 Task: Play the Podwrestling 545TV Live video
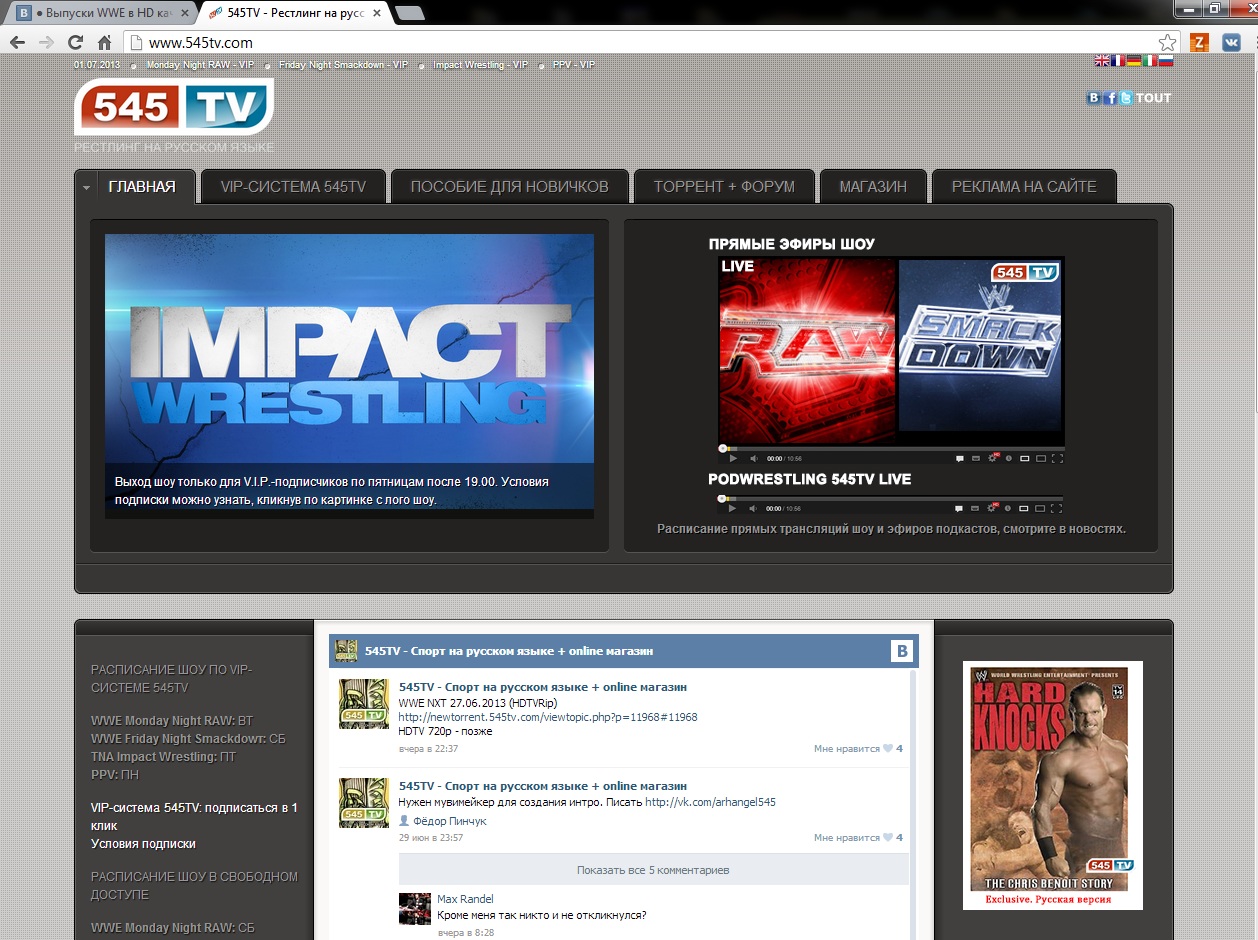click(x=732, y=508)
